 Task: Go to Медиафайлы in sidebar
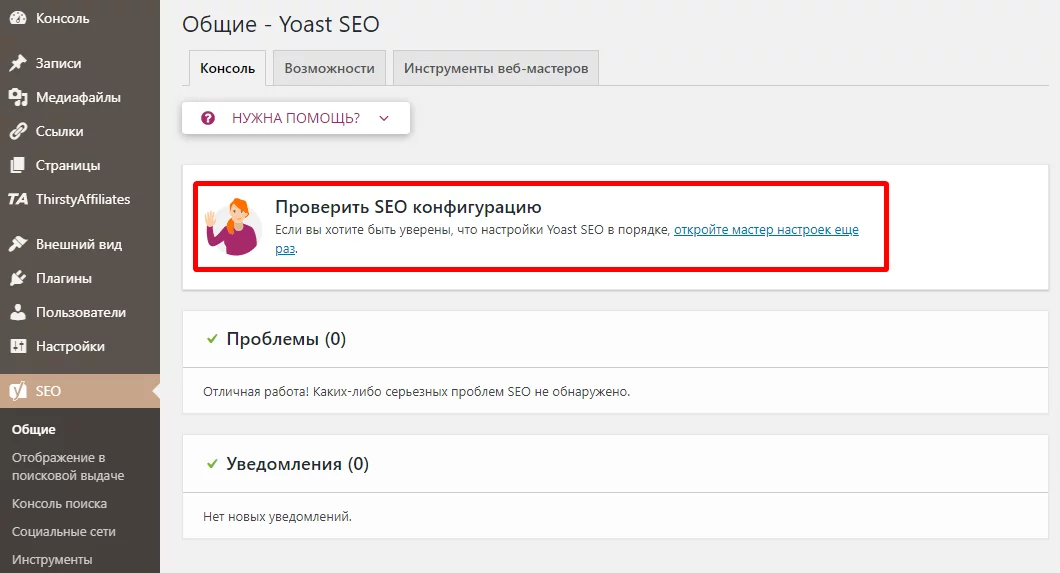click(80, 97)
